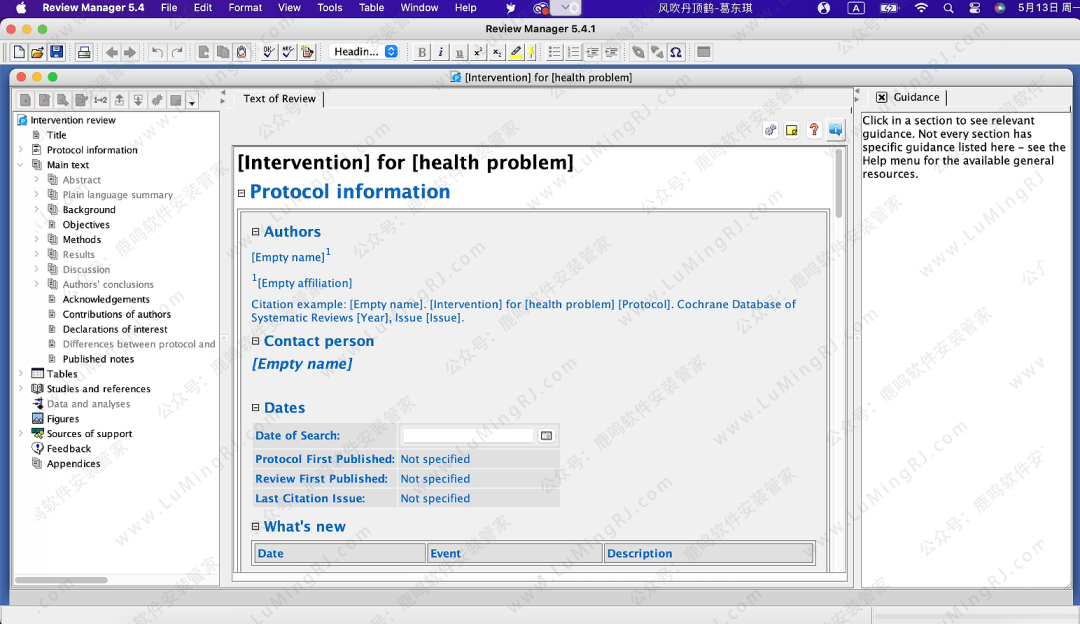Insert symbol using the Omega icon
This screenshot has height=624, width=1080.
coord(676,52)
